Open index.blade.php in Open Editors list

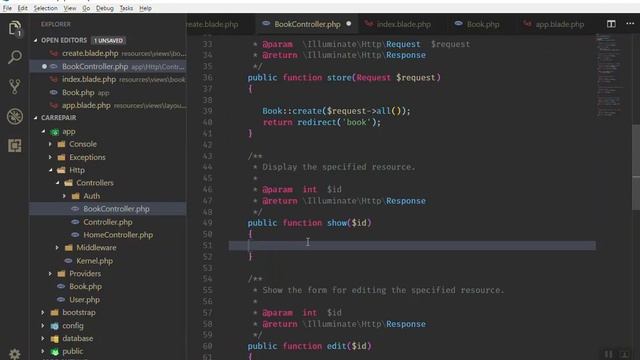click(x=108, y=80)
